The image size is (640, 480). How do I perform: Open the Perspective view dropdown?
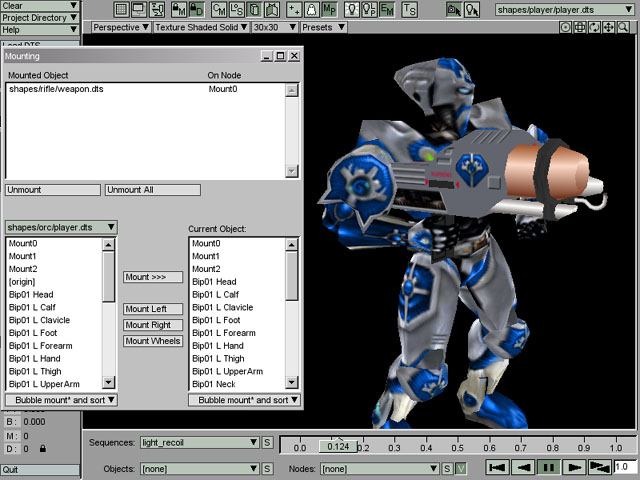click(x=120, y=27)
